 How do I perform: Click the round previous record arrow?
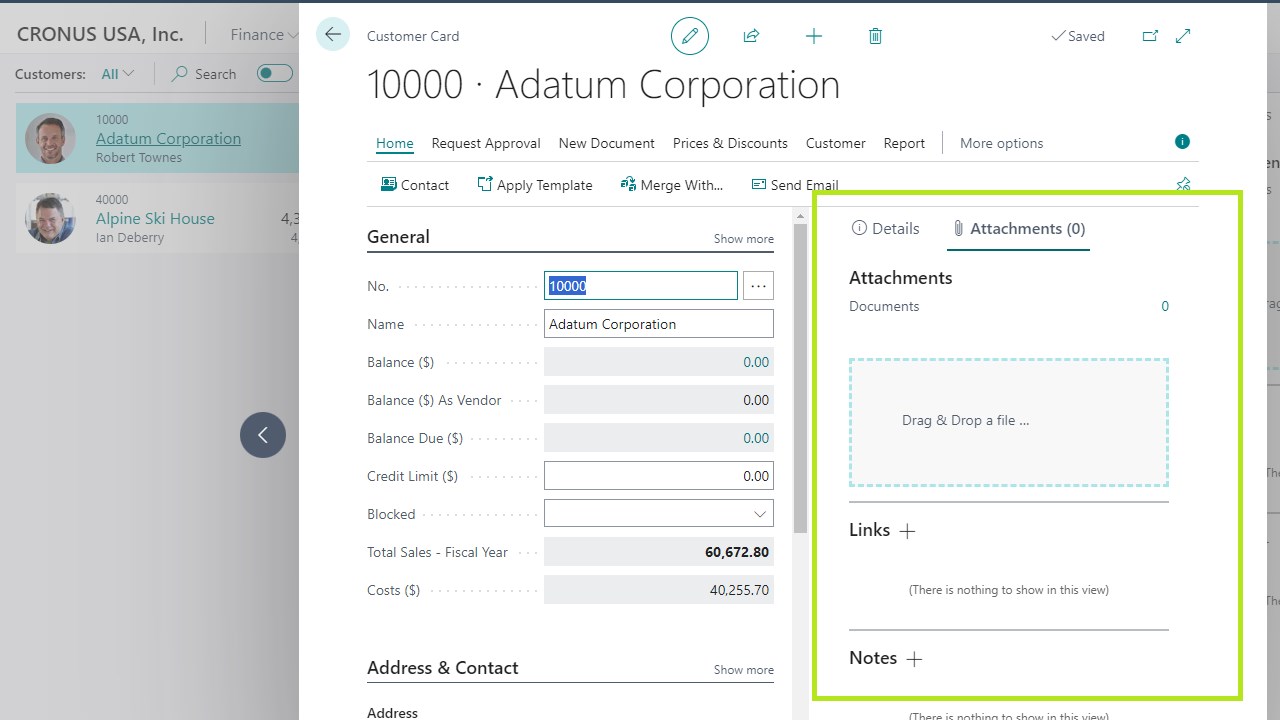pos(263,435)
